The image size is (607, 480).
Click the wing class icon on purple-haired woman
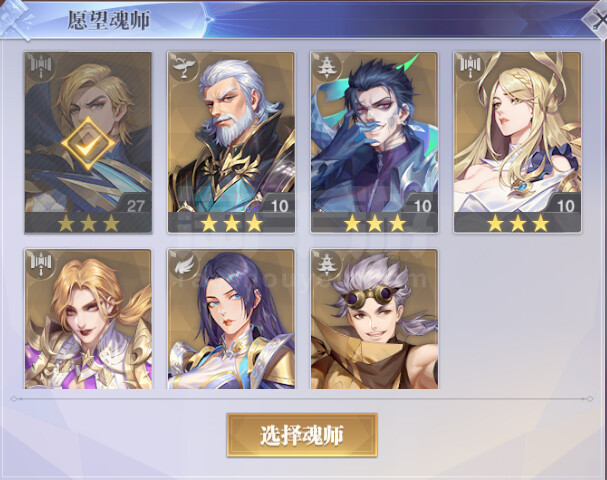click(x=183, y=264)
